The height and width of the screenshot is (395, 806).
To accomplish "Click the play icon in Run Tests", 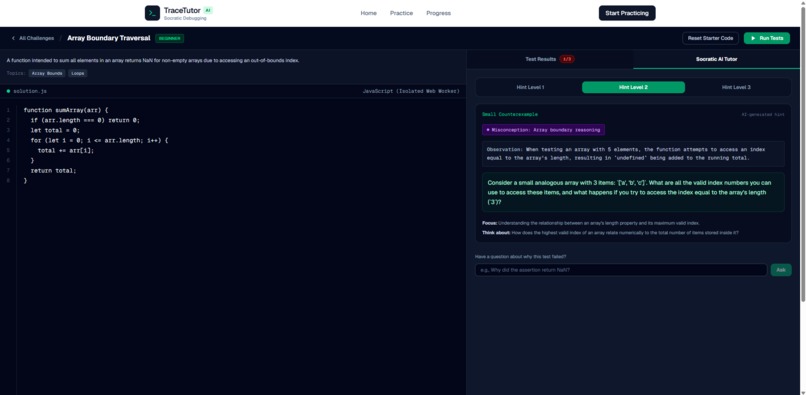I will point(753,38).
